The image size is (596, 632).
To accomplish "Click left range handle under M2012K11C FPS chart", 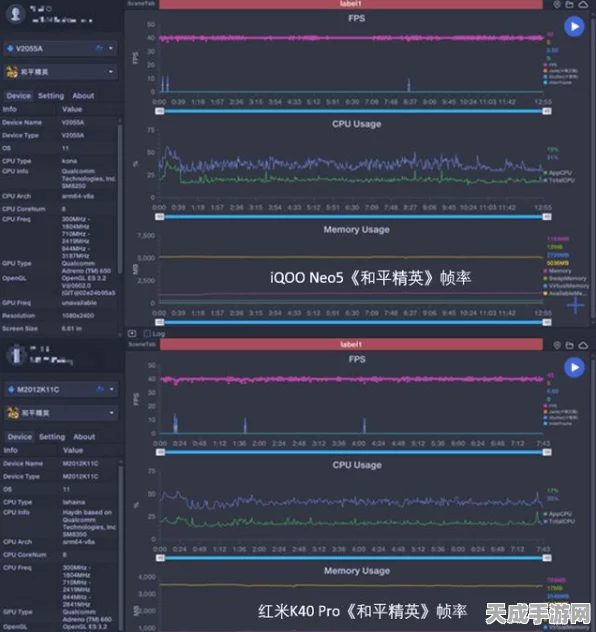I will click(160, 452).
